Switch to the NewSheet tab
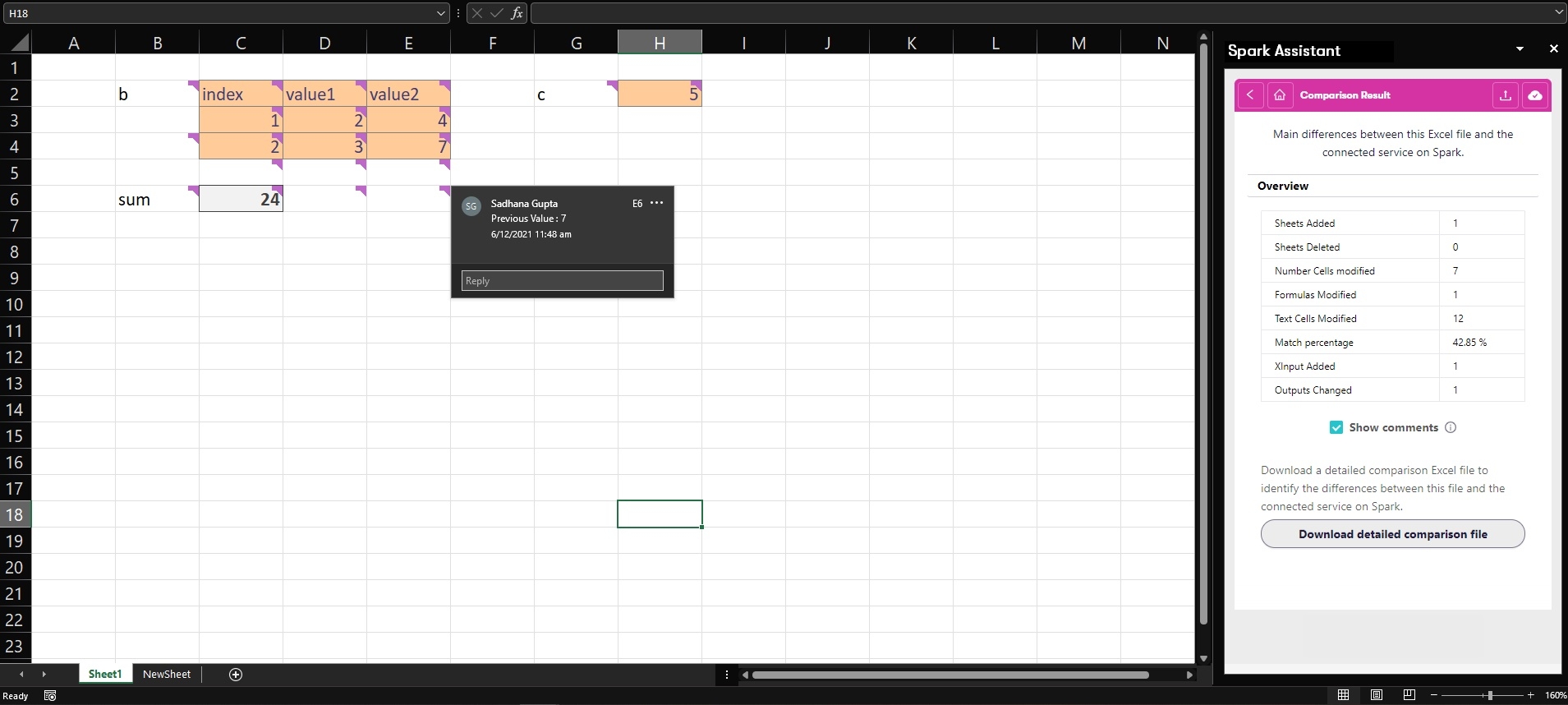 [167, 675]
